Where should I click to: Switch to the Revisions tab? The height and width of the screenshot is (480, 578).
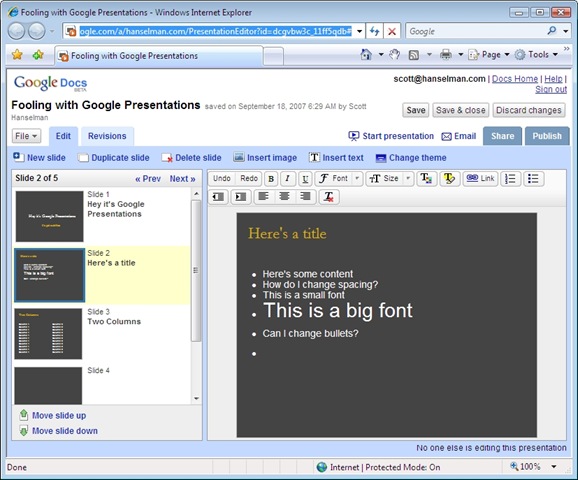point(107,136)
